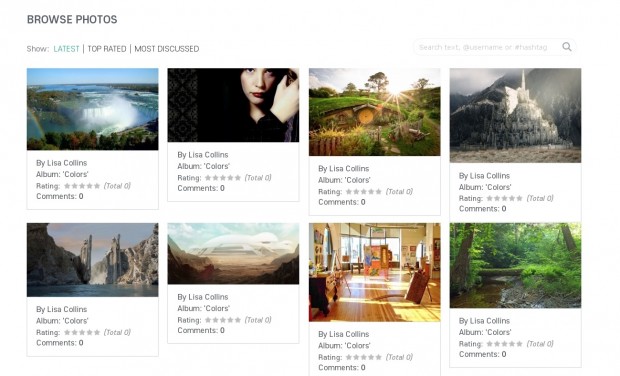Click 'By Lisa Collins' under forest stream photo
The height and width of the screenshot is (376, 620).
[x=484, y=321]
